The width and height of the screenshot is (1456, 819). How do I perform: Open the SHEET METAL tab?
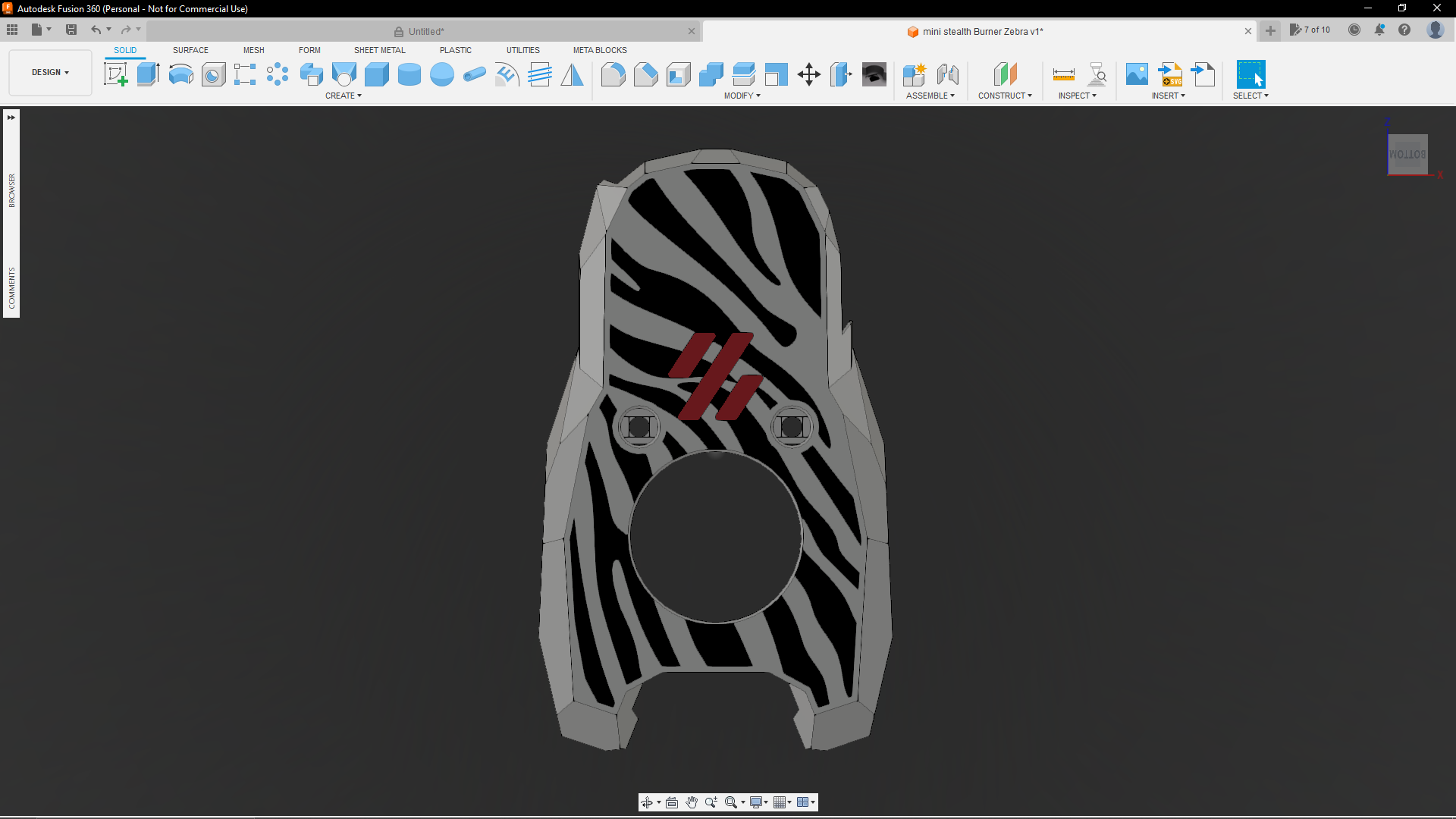(x=379, y=50)
